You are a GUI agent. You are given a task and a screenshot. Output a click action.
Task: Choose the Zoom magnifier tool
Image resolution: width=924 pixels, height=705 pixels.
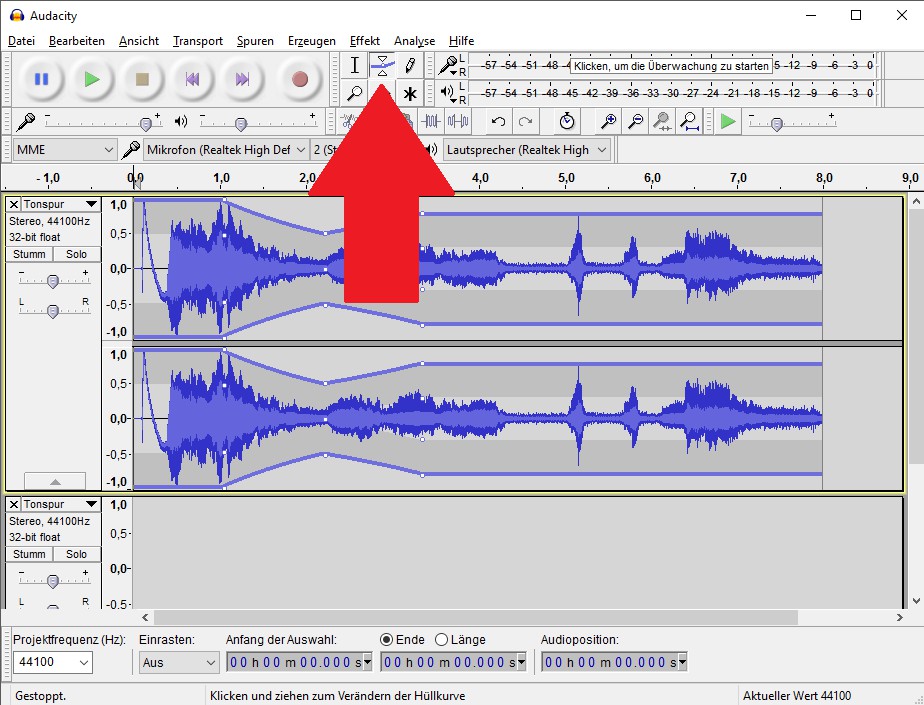[x=354, y=94]
